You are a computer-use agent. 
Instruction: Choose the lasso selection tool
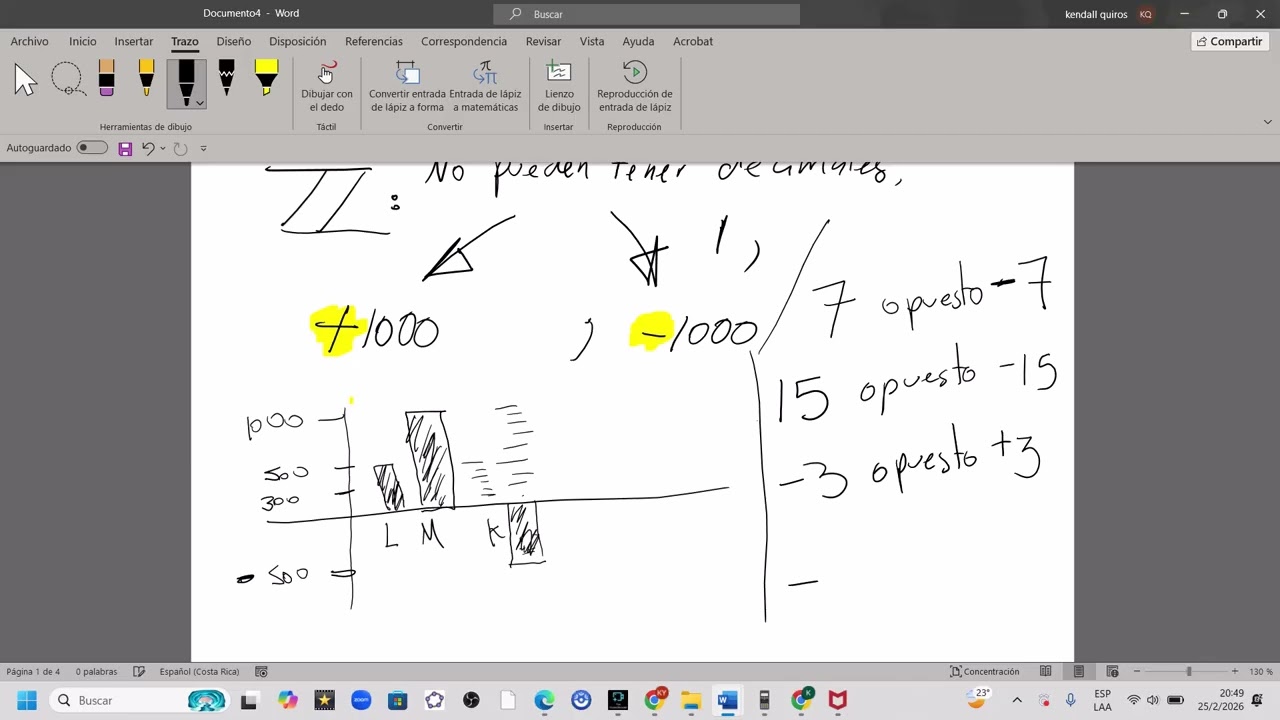click(67, 79)
